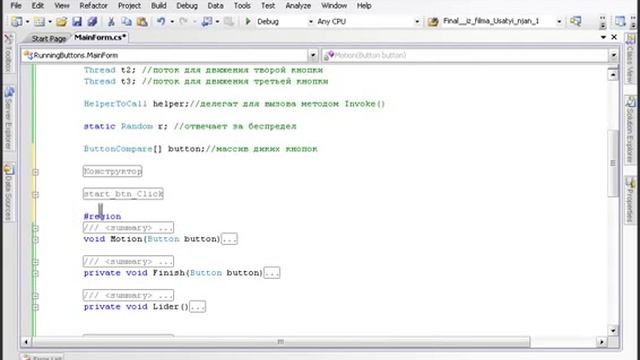Expand the Конструктор collapsed region
This screenshot has width=640, height=360.
point(36,172)
